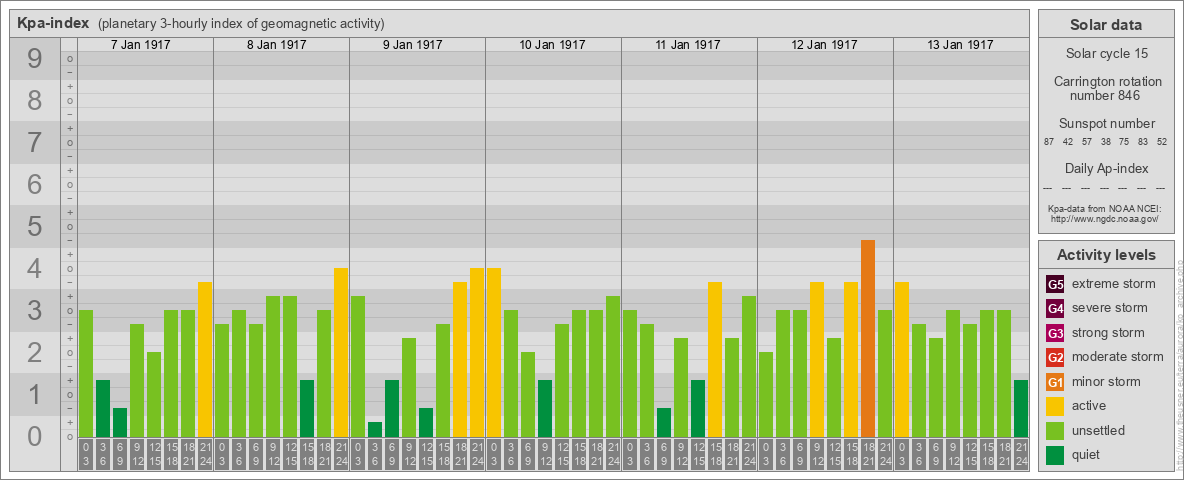
Task: Click the sunspot value 75
Action: tap(1124, 142)
